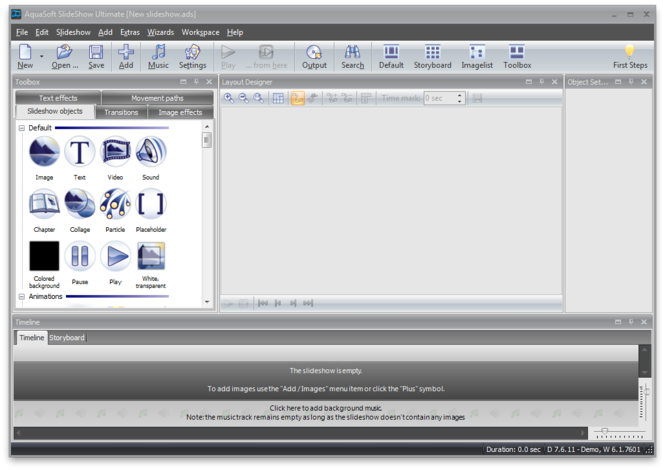Click the Duration status bar entry

tap(513, 449)
